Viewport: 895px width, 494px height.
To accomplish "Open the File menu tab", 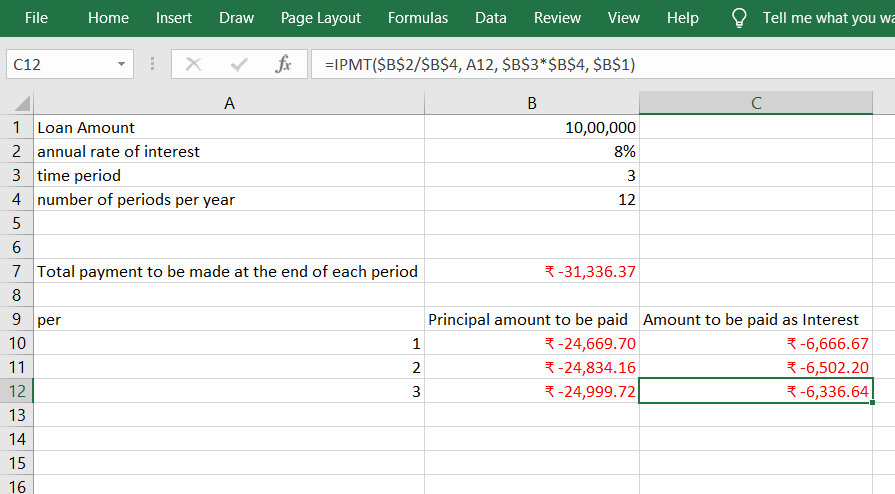I will (x=36, y=18).
